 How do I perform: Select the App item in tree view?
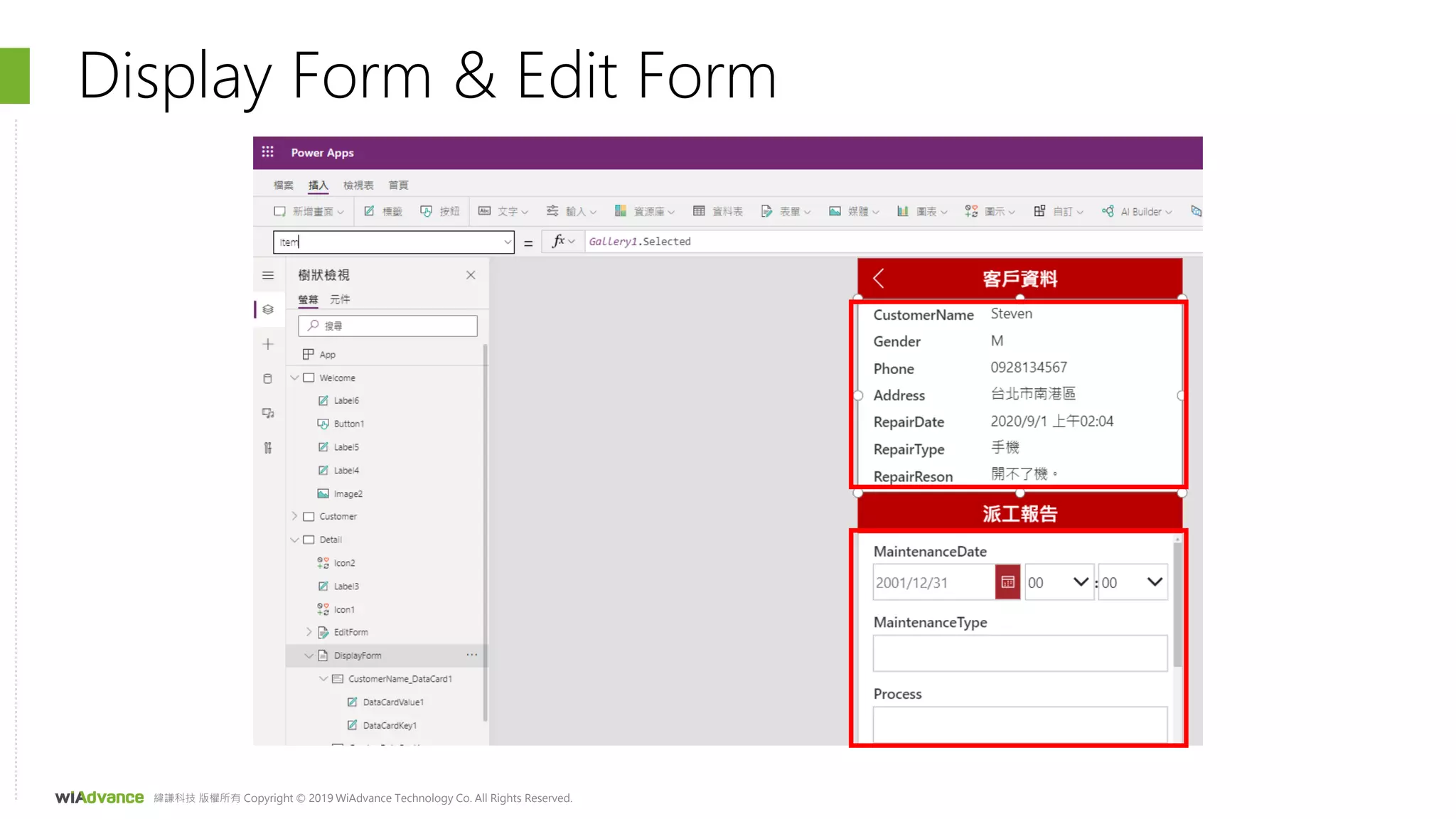[x=327, y=354]
